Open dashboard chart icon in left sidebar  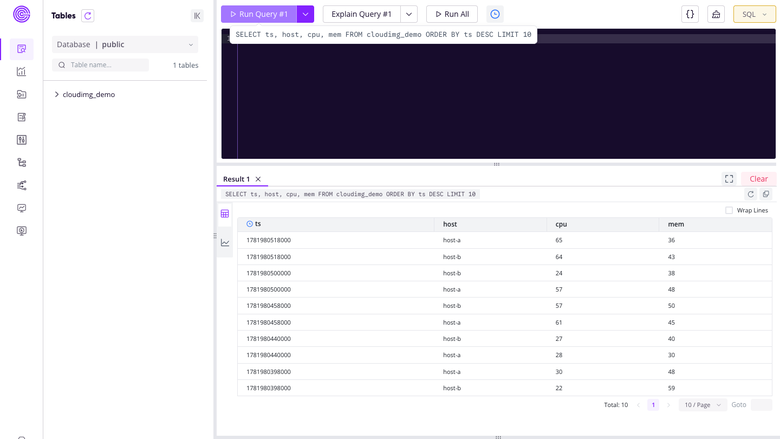tap(21, 72)
